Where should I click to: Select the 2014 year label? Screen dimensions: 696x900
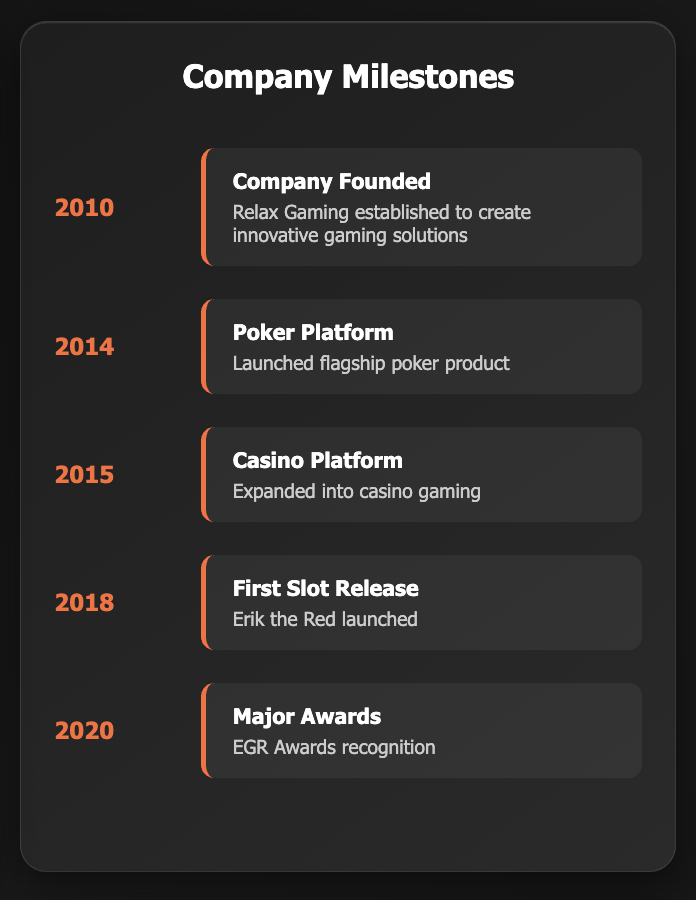(x=84, y=347)
